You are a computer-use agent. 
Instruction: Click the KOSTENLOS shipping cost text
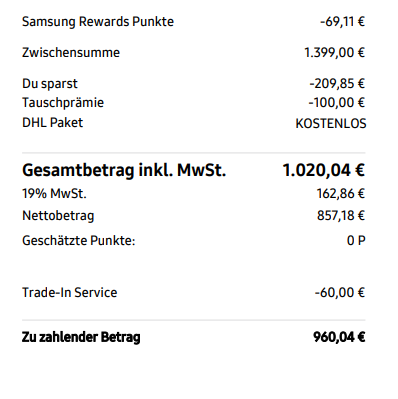(x=331, y=124)
